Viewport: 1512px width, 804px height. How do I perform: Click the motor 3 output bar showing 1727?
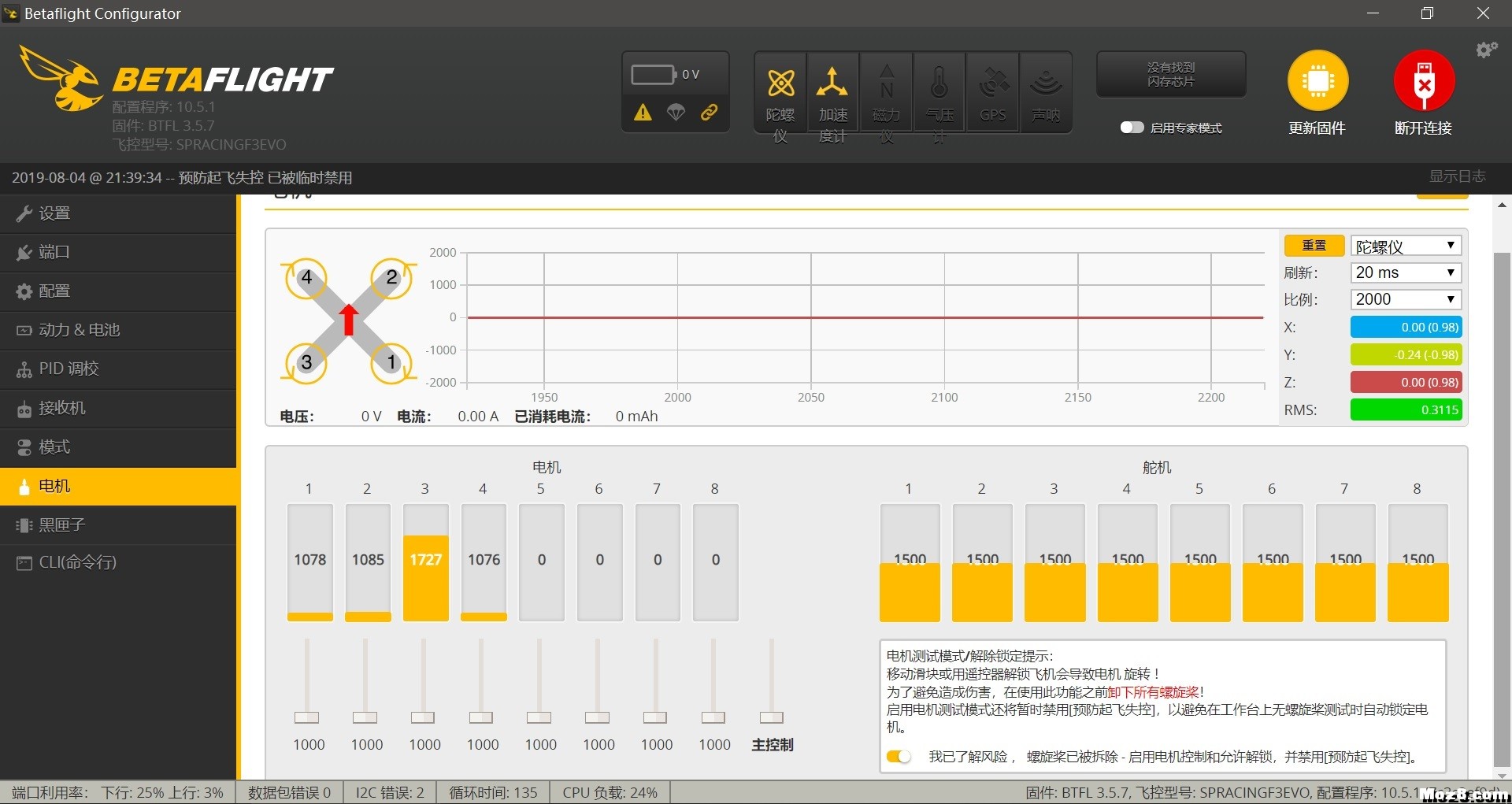pyautogui.click(x=426, y=563)
